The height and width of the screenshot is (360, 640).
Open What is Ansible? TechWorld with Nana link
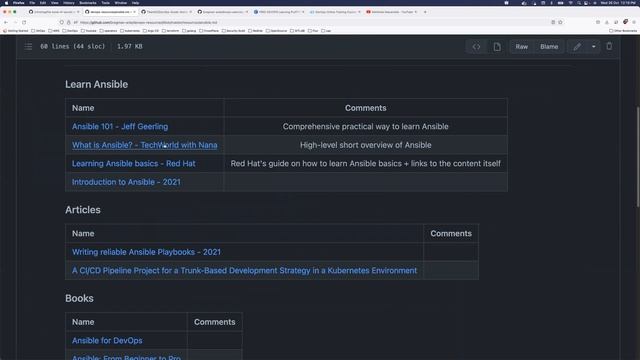click(x=144, y=145)
